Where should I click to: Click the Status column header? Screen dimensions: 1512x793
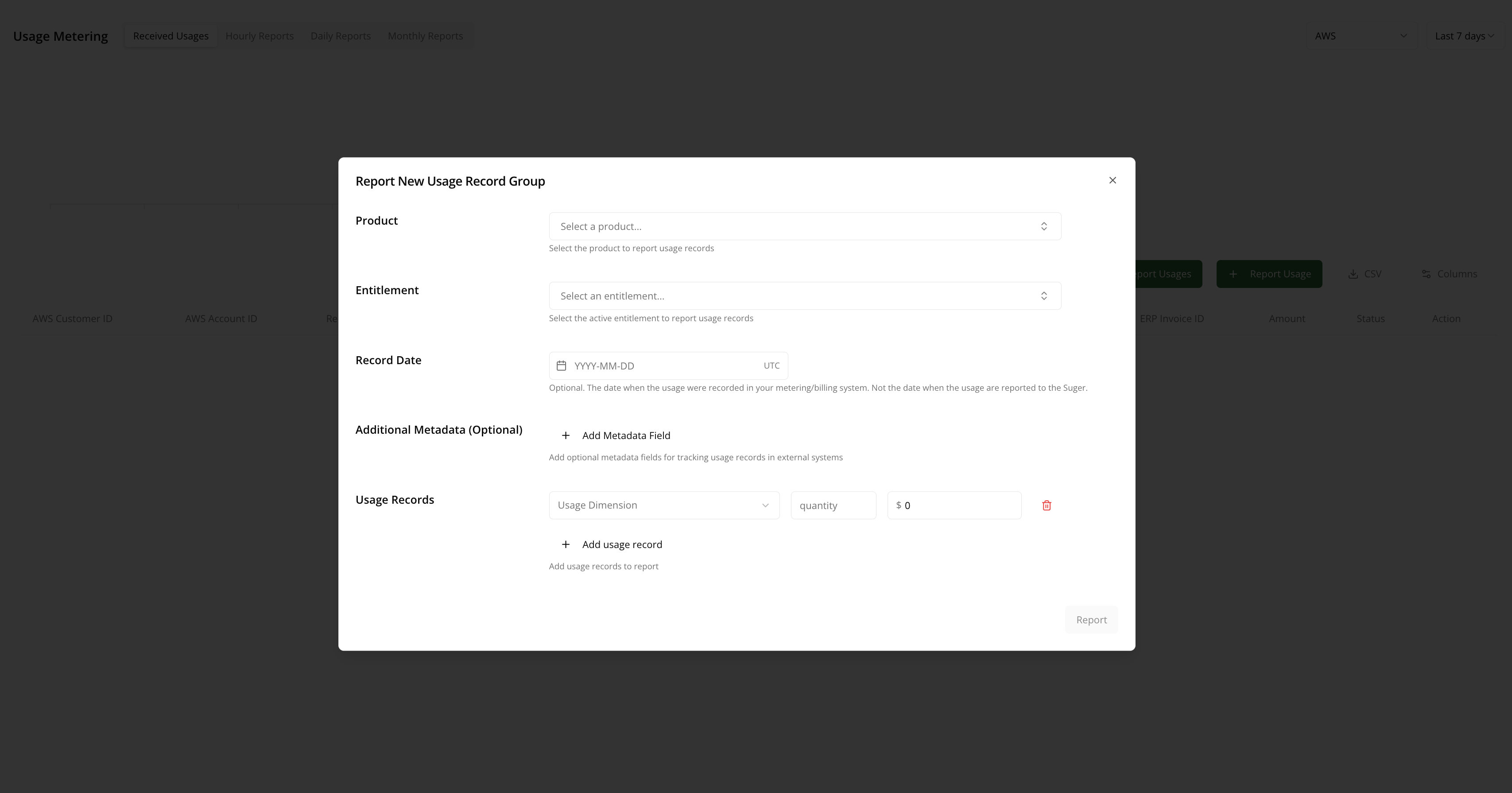coord(1371,319)
